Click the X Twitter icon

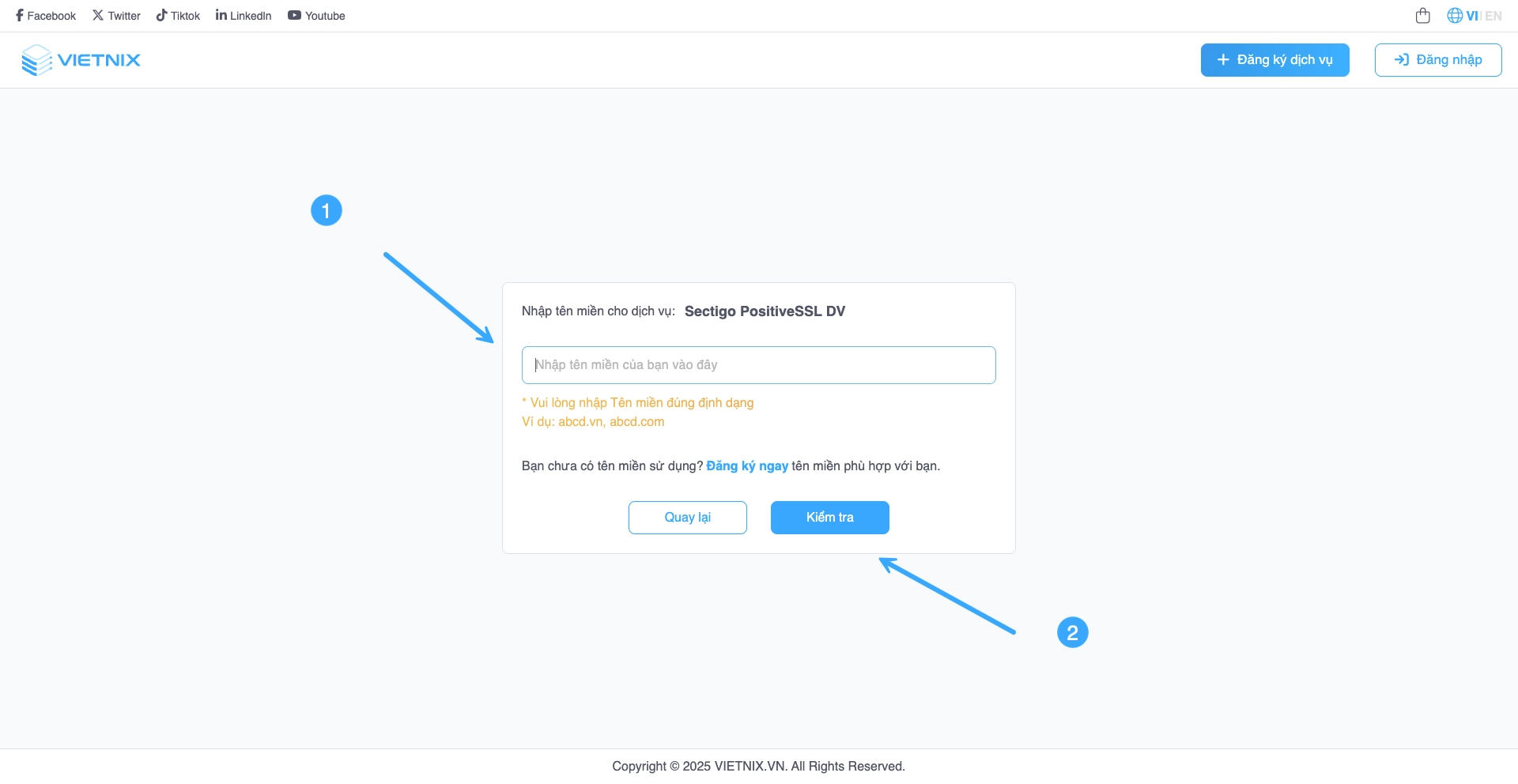[x=98, y=16]
